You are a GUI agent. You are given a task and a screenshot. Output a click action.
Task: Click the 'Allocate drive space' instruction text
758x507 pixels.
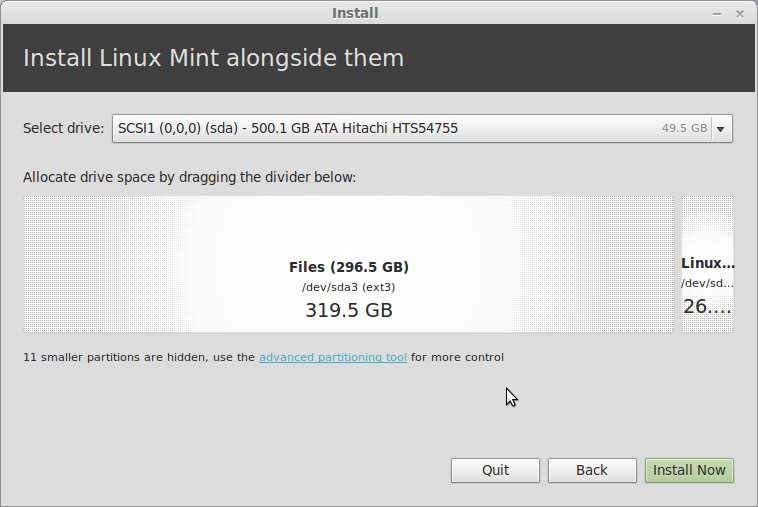coord(189,177)
